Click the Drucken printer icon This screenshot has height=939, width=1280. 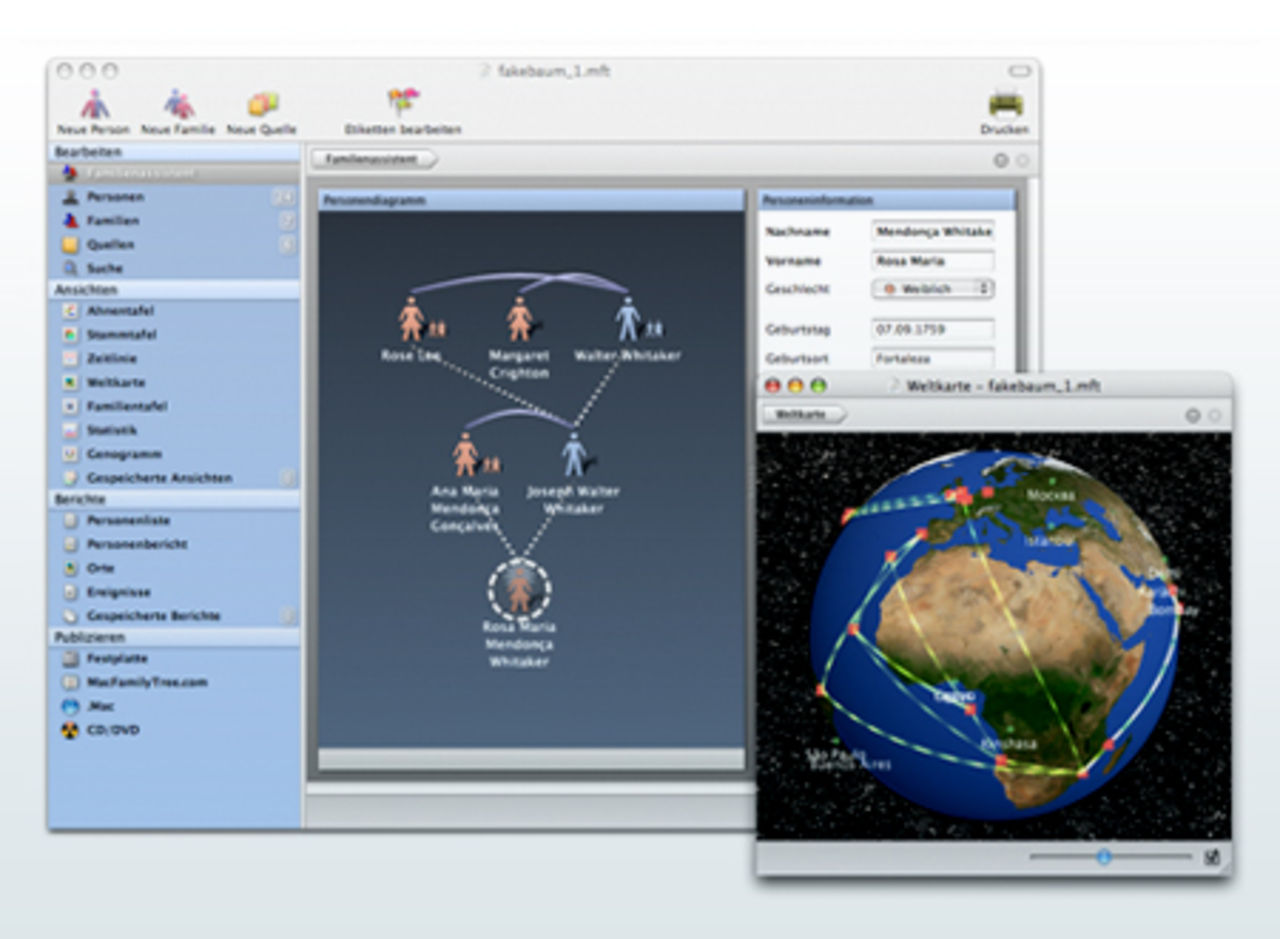[1004, 105]
